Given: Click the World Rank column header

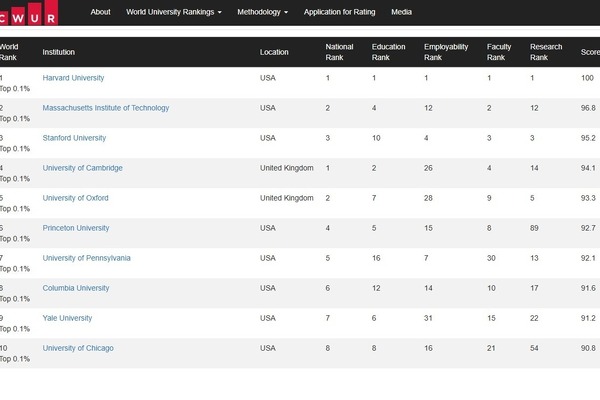Looking at the screenshot, I should pyautogui.click(x=9, y=52).
